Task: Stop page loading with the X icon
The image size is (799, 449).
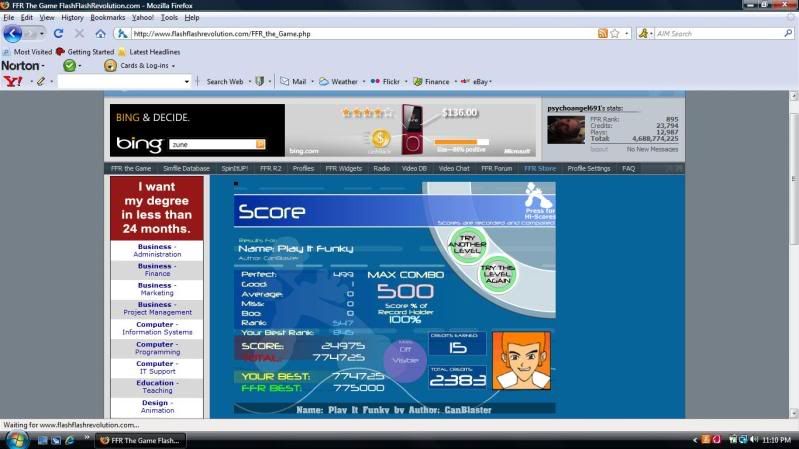Action: pos(79,33)
